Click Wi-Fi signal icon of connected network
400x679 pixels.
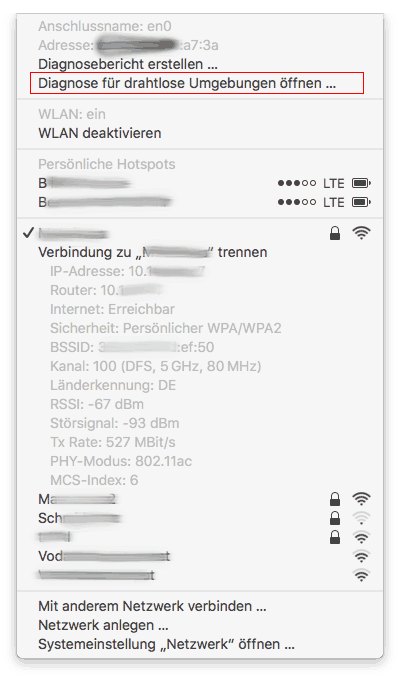361,233
